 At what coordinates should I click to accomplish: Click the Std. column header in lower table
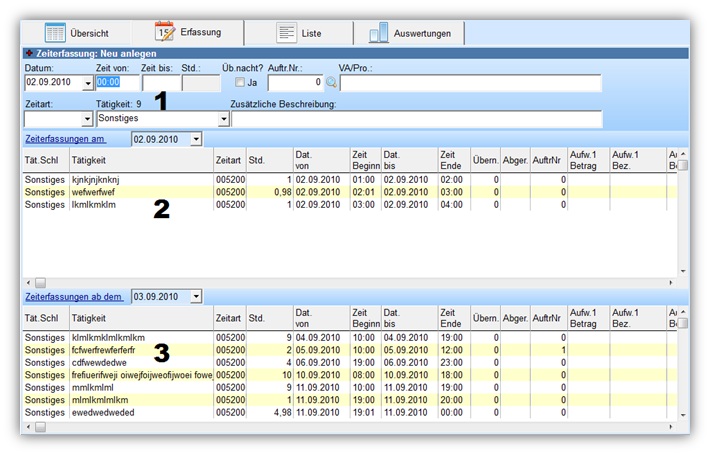click(270, 318)
